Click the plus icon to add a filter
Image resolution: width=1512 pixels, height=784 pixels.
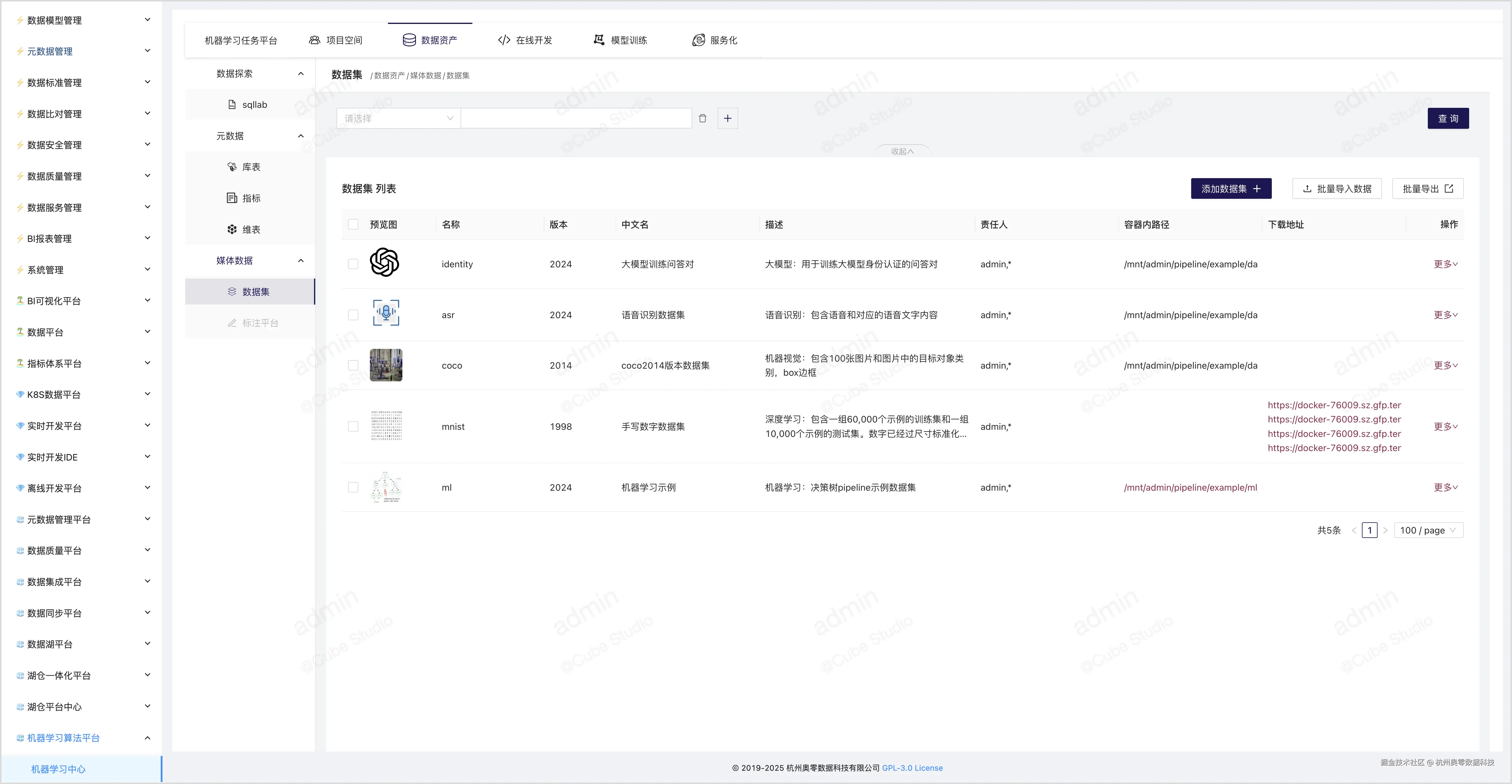727,118
